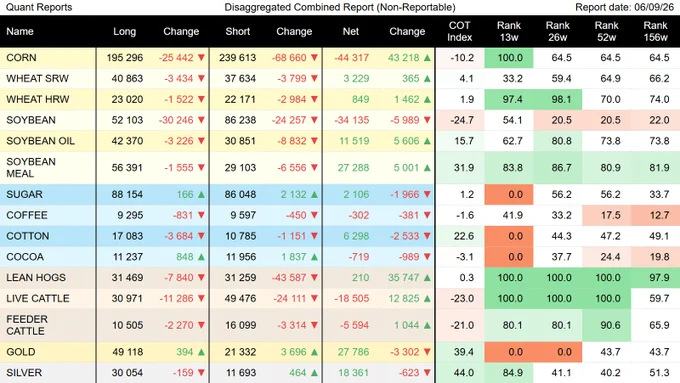Screen dimensions: 680x383
Task: Click COTTON Rank 13w cell 0.0
Action: tap(509, 236)
